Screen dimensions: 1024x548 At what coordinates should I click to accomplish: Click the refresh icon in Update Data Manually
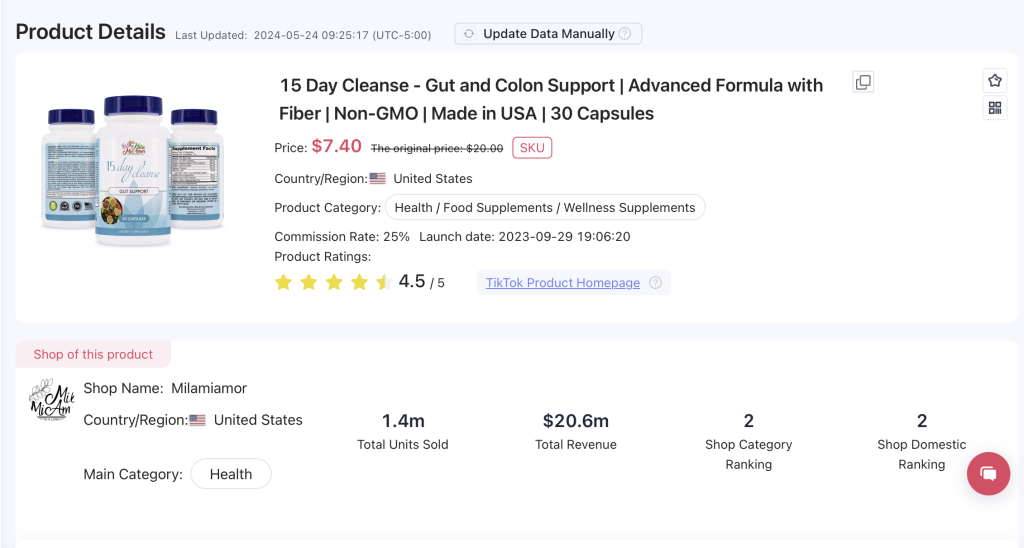click(469, 34)
